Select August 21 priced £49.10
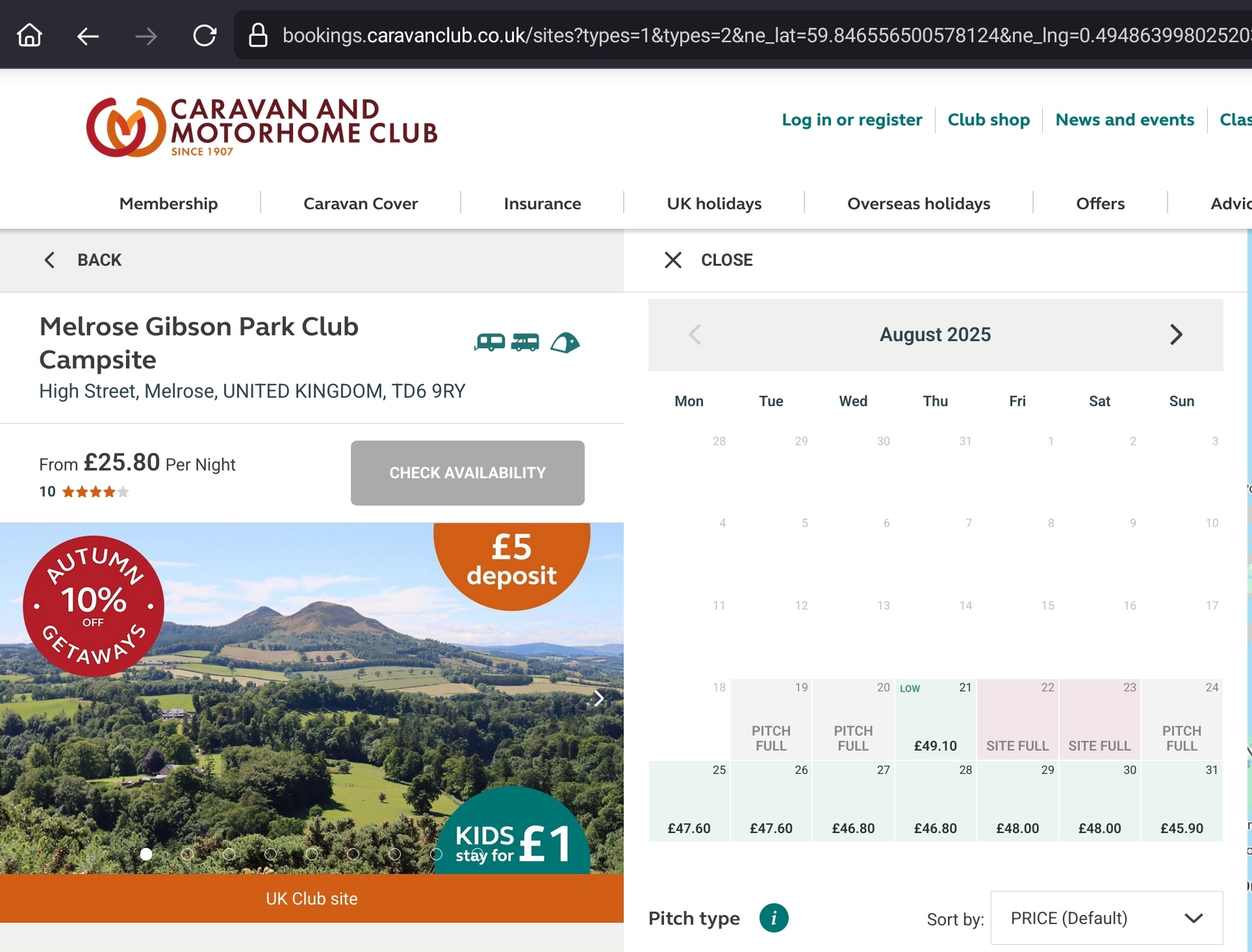Screen dimensions: 1252x952 (935, 719)
